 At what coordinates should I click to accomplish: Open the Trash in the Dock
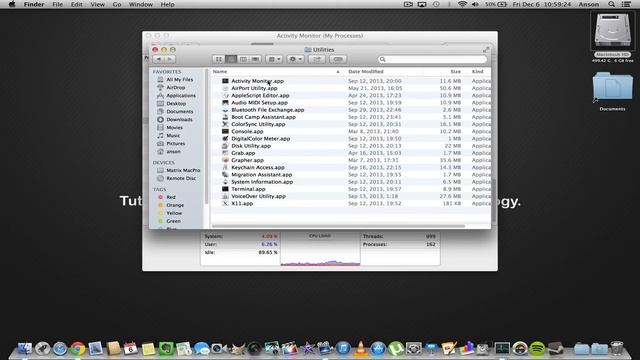pyautogui.click(x=617, y=349)
